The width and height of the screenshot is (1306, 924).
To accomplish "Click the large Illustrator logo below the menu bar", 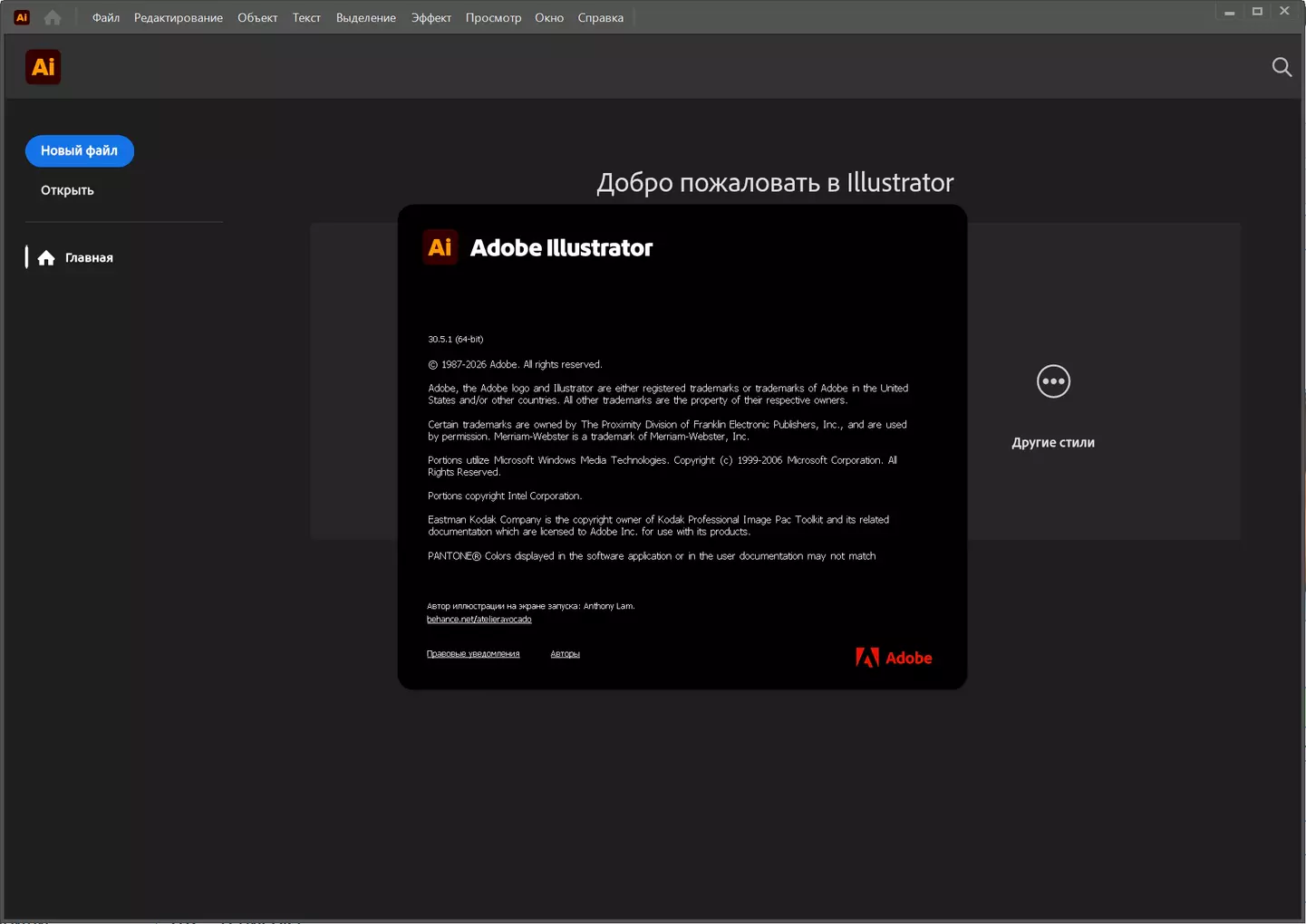I will [x=43, y=67].
